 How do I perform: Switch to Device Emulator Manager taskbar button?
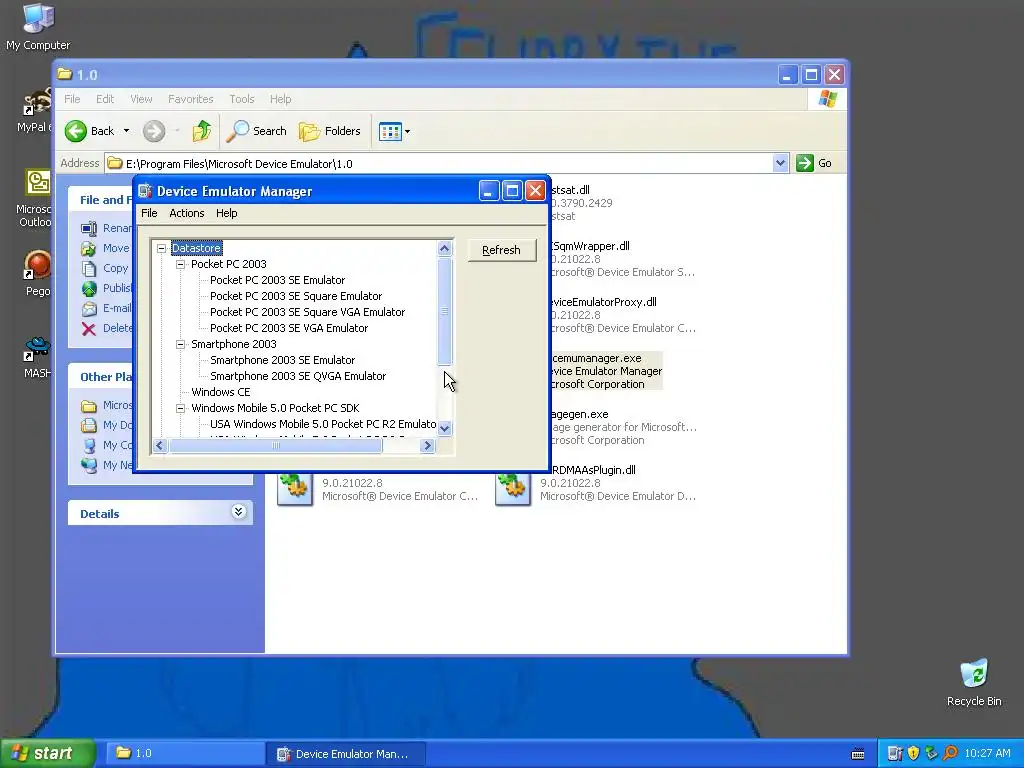pyautogui.click(x=347, y=754)
